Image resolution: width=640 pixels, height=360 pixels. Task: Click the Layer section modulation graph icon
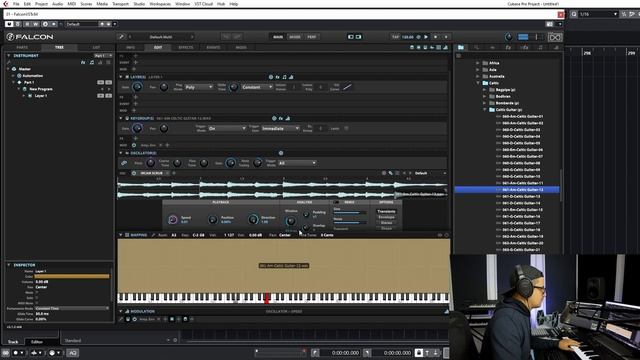click(291, 77)
